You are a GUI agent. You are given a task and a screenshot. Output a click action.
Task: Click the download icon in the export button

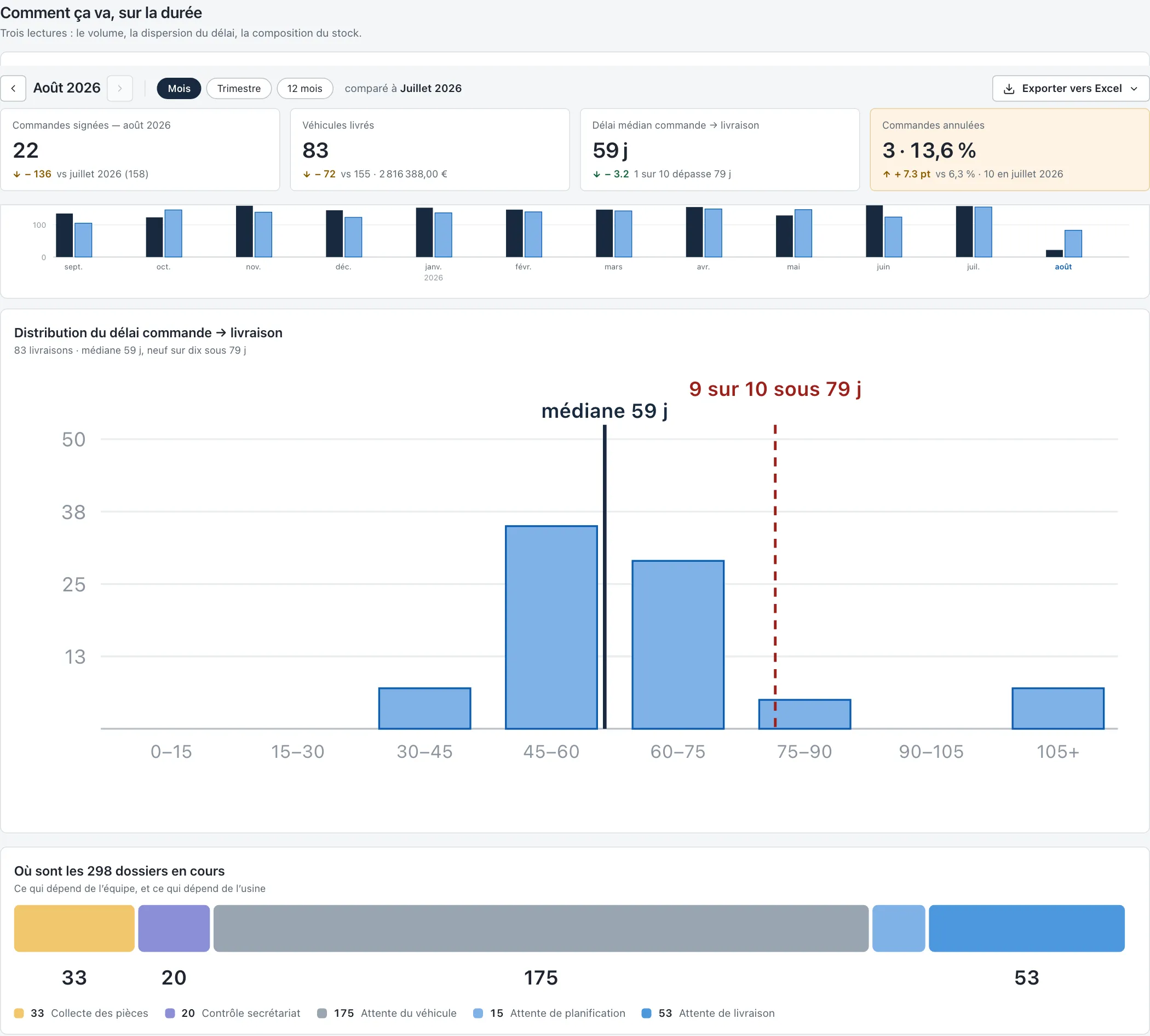1009,89
